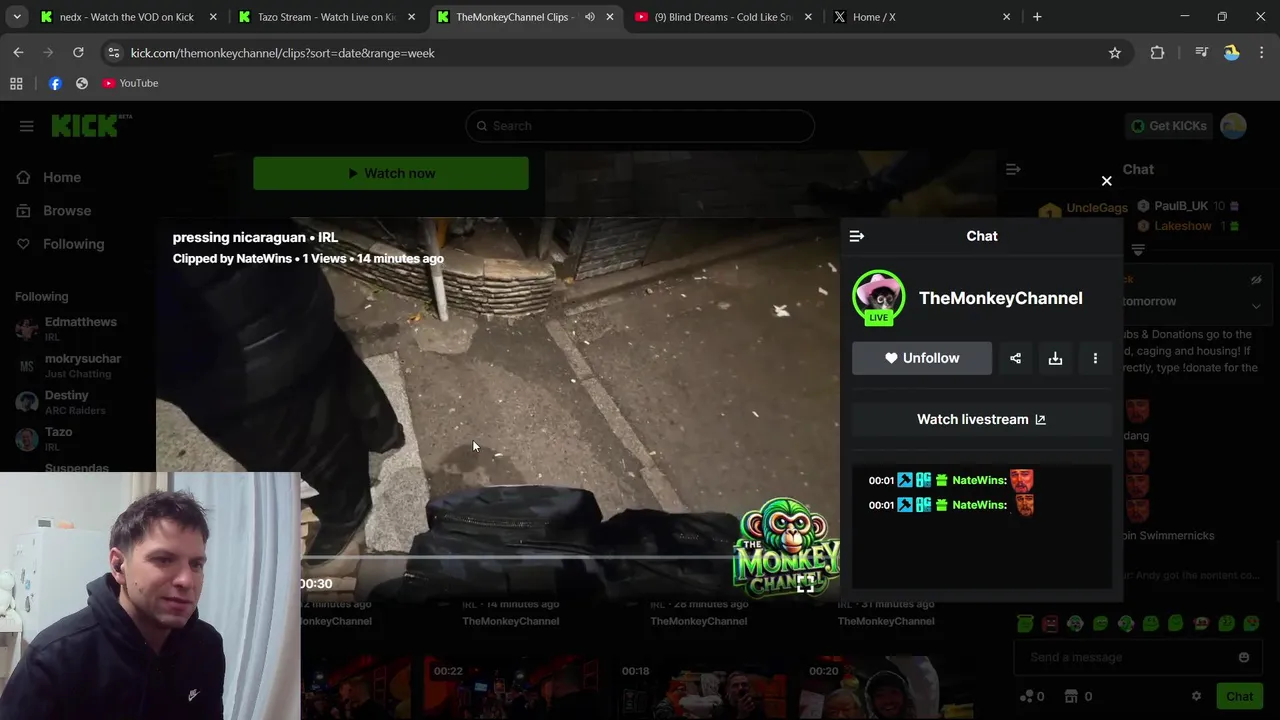Open a new browser tab

coord(1037,17)
